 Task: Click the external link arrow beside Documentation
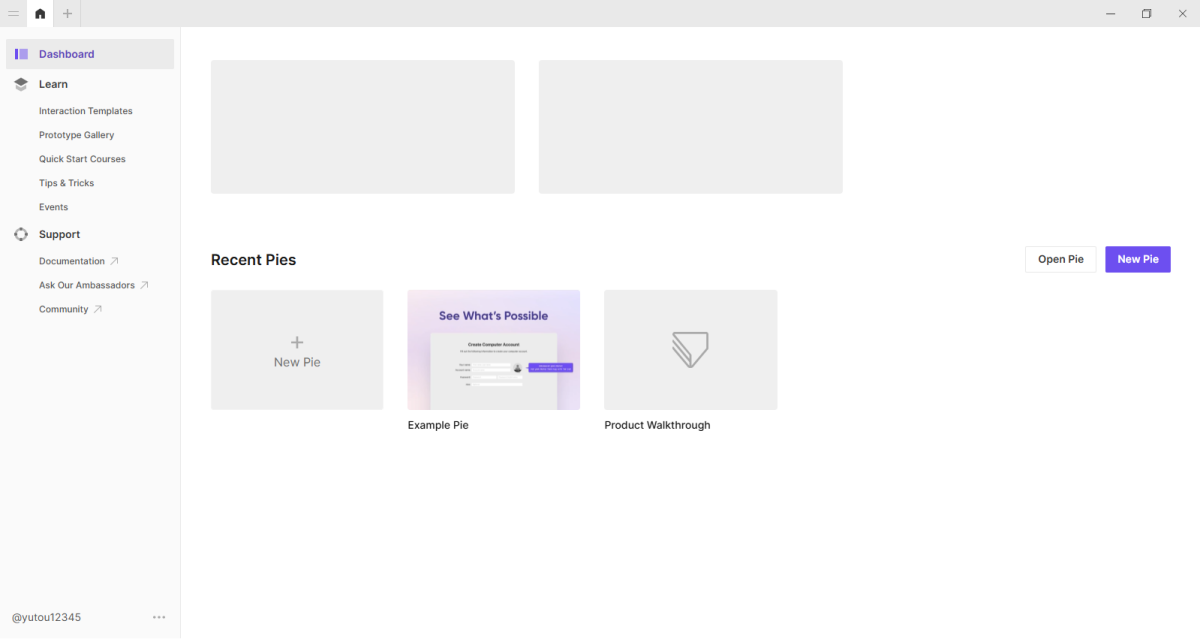click(114, 261)
